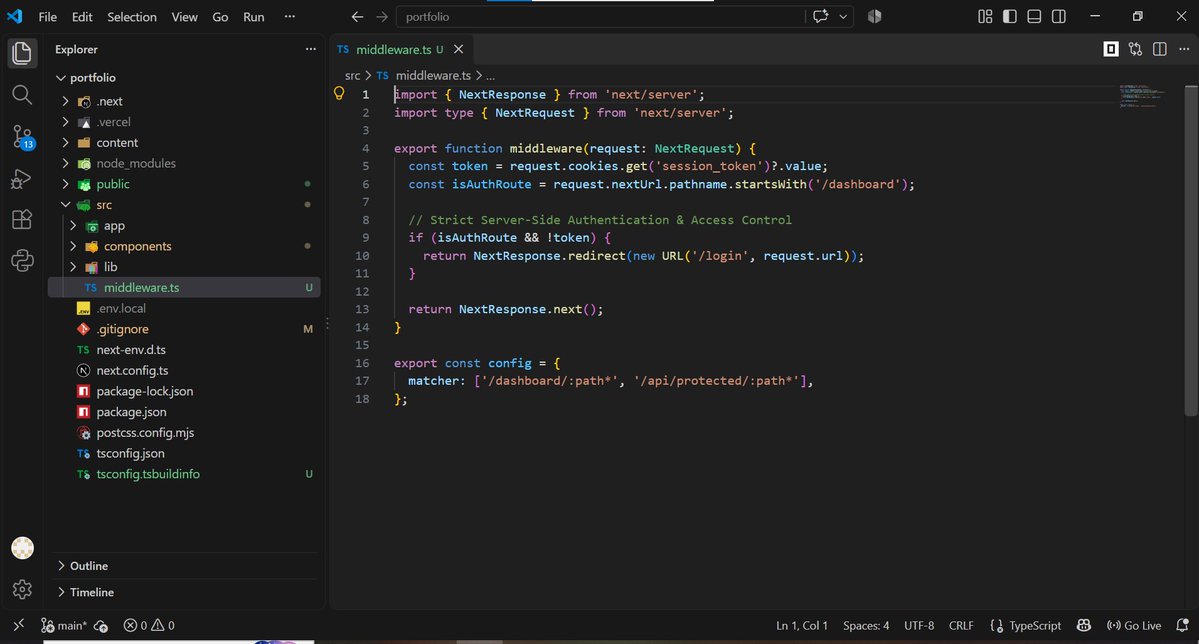Screen dimensions: 1199x644
Task: Click the icon right of the chat dropdown
Action: pos(875,16)
